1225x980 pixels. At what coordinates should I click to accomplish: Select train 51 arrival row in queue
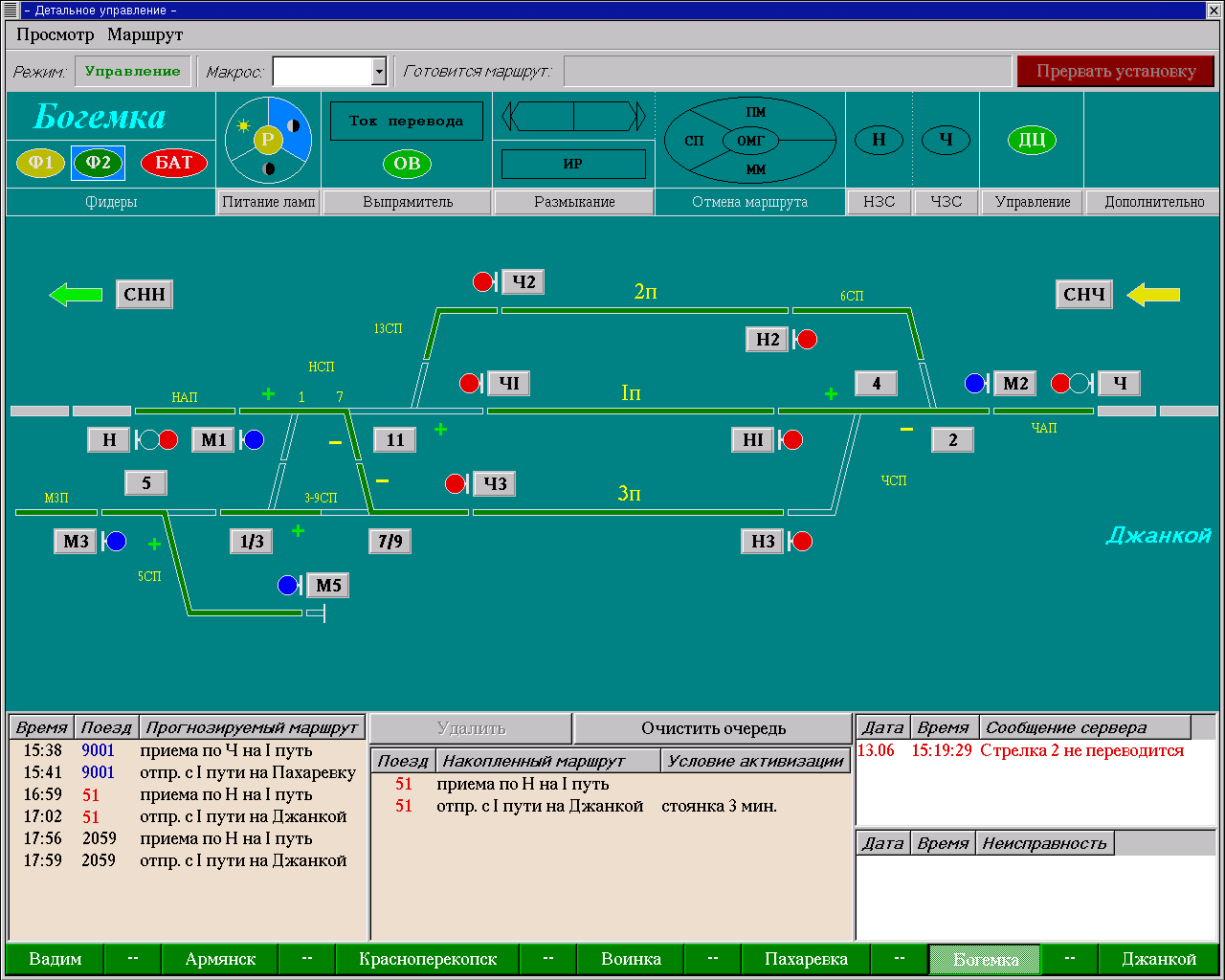click(x=523, y=784)
